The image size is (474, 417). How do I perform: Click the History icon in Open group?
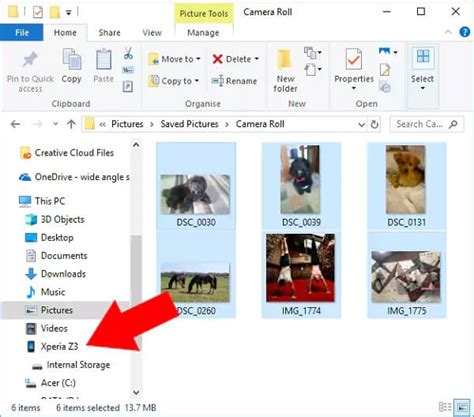coord(385,87)
